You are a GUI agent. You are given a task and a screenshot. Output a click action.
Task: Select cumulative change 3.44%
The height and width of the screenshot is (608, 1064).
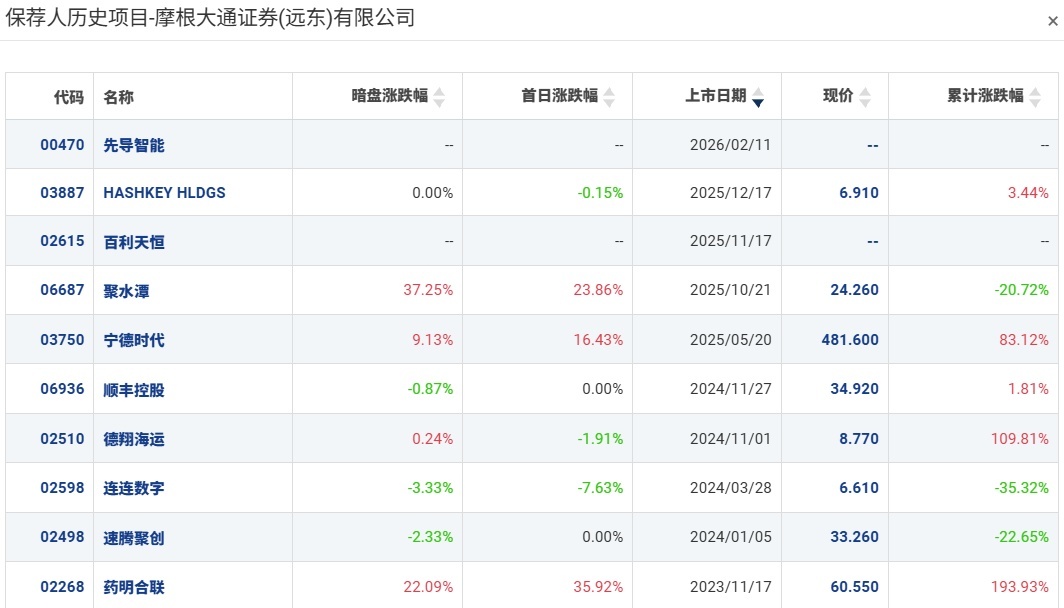click(1028, 193)
